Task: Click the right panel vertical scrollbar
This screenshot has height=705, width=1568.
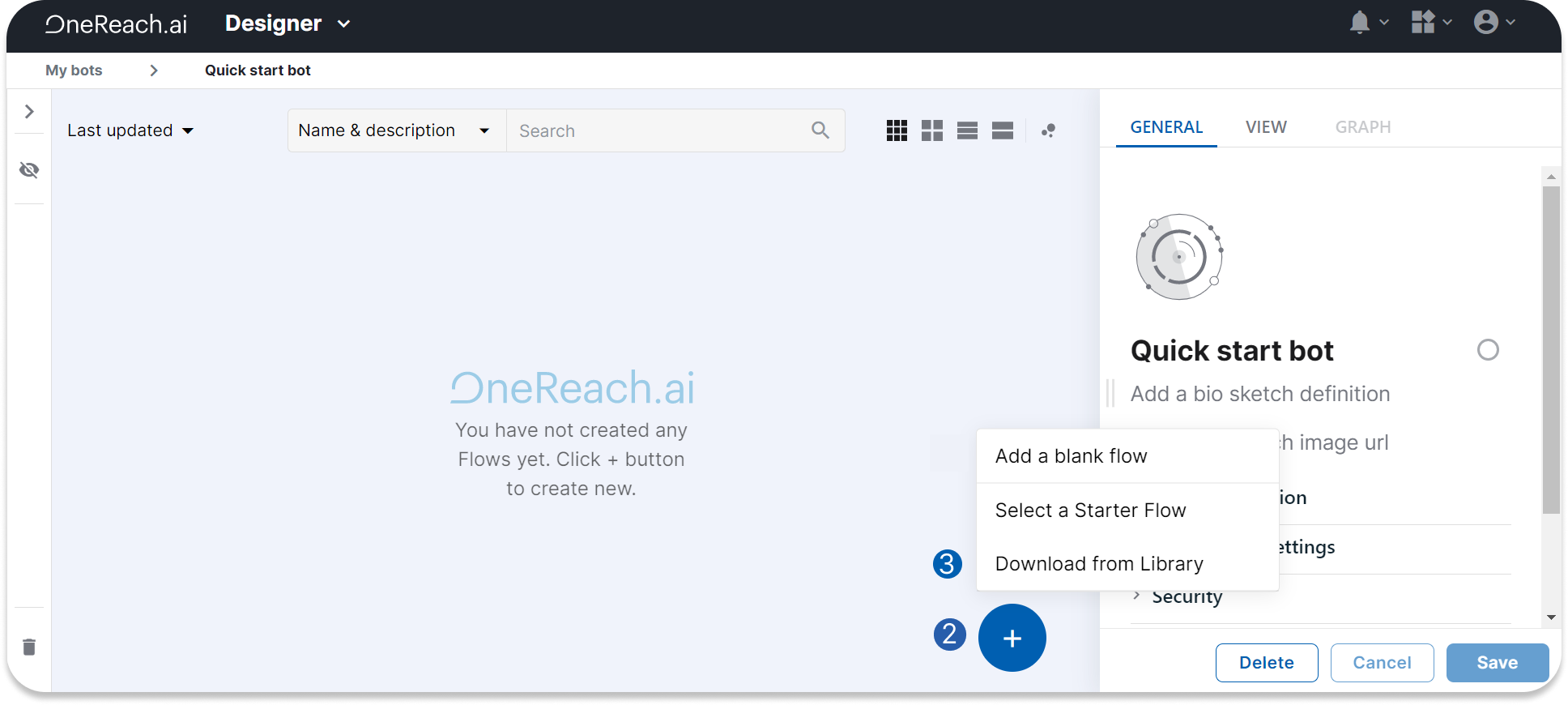Action: point(1551,348)
